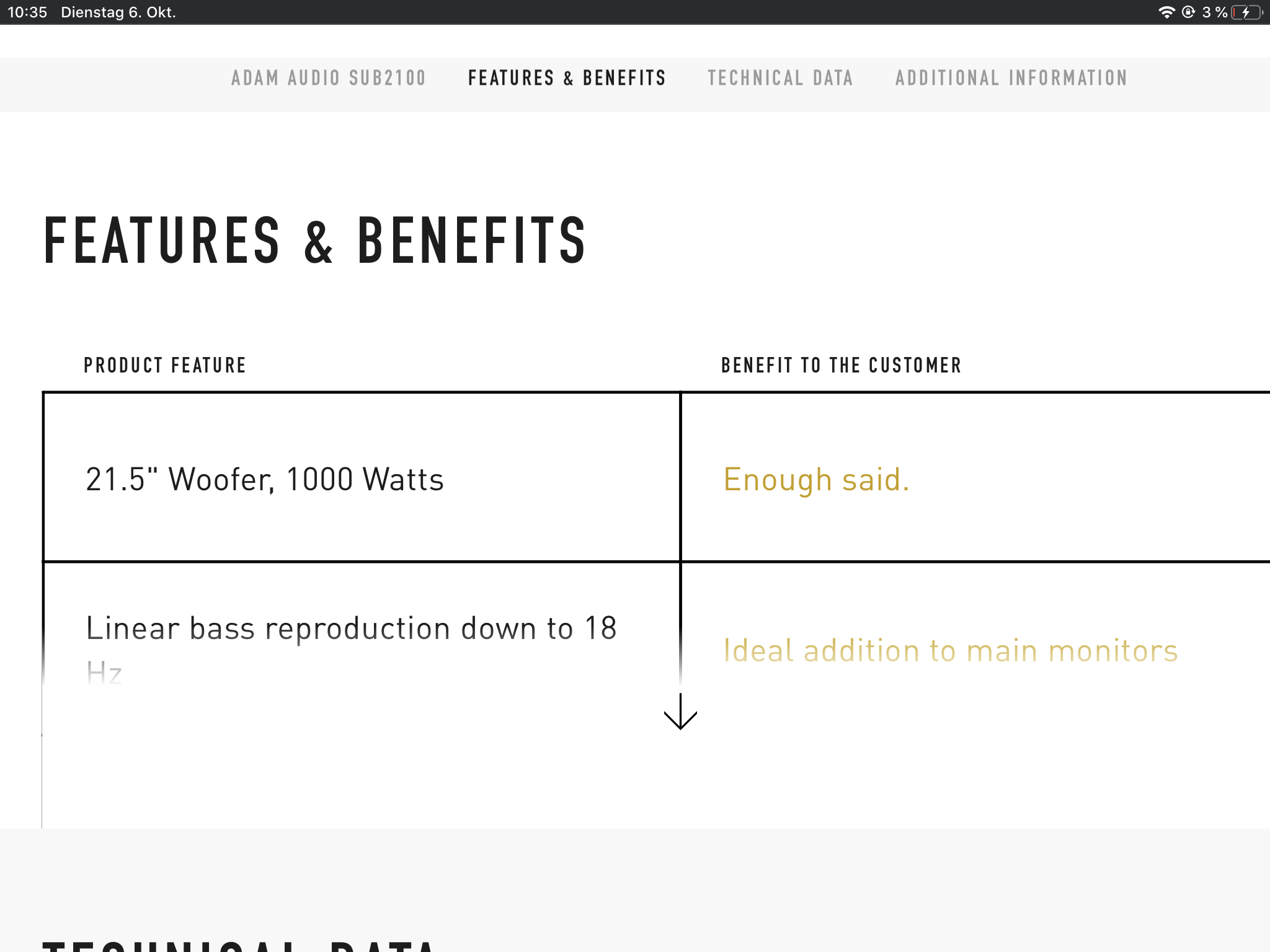
Task: Click the gold "Enough said." text
Action: 816,479
